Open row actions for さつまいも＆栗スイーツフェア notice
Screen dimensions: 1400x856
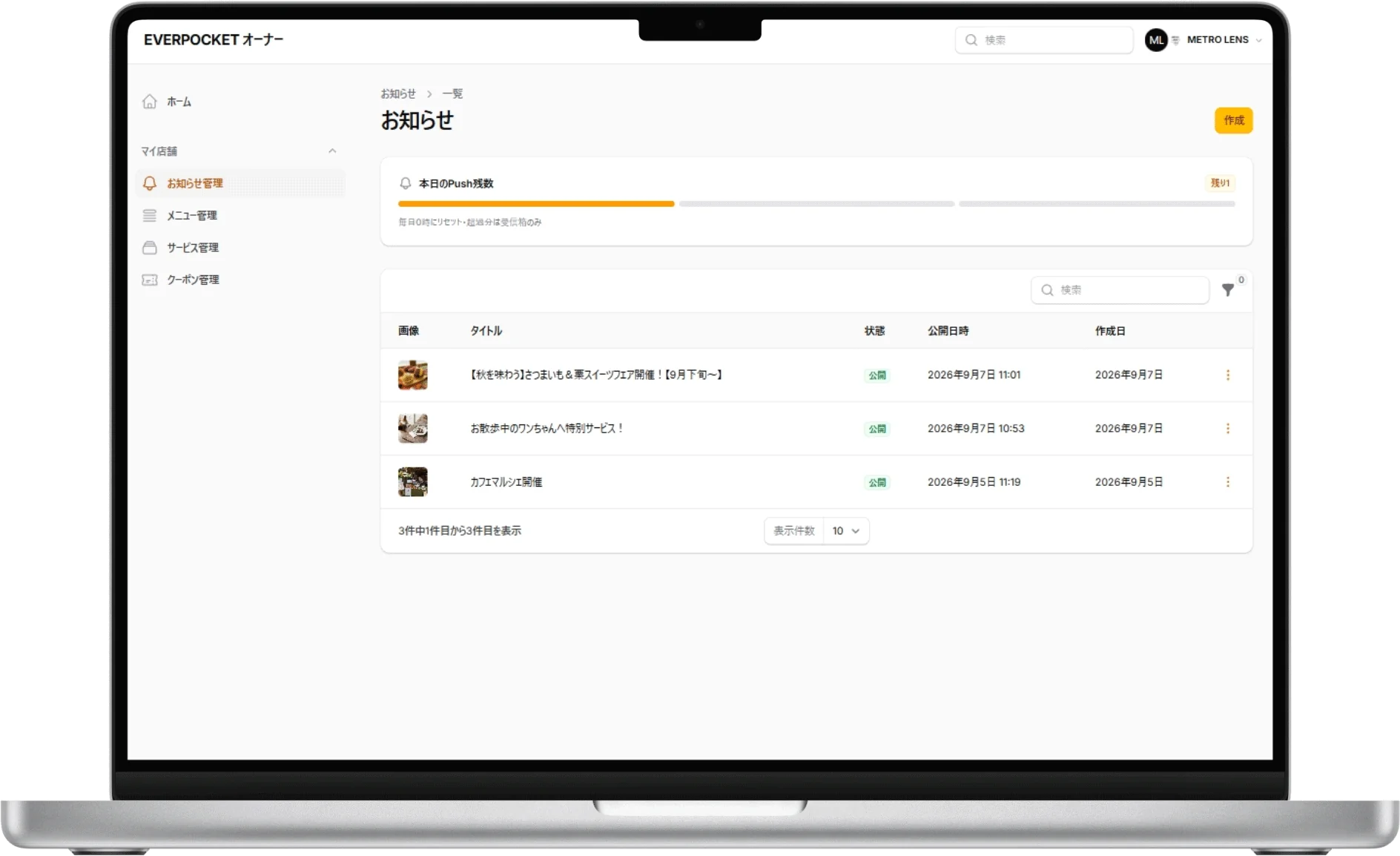(x=1228, y=375)
